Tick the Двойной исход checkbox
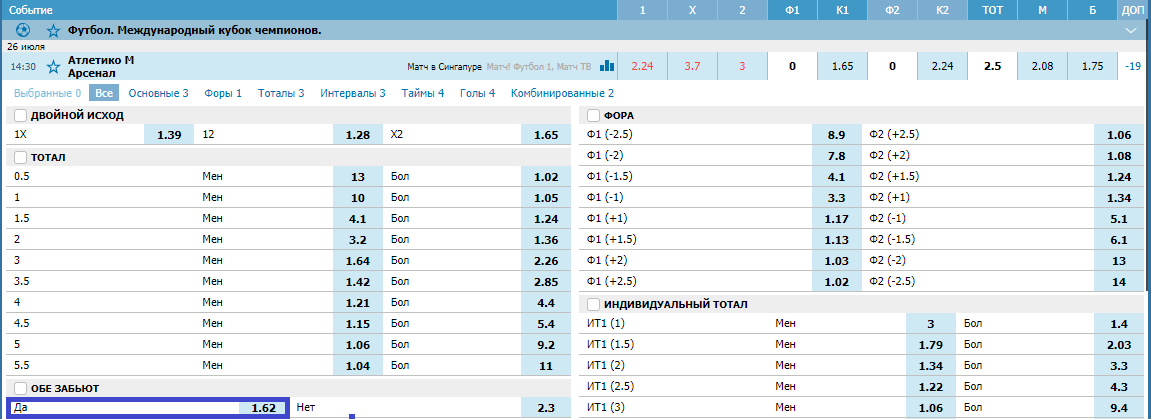This screenshot has width=1151, height=419. pos(20,116)
